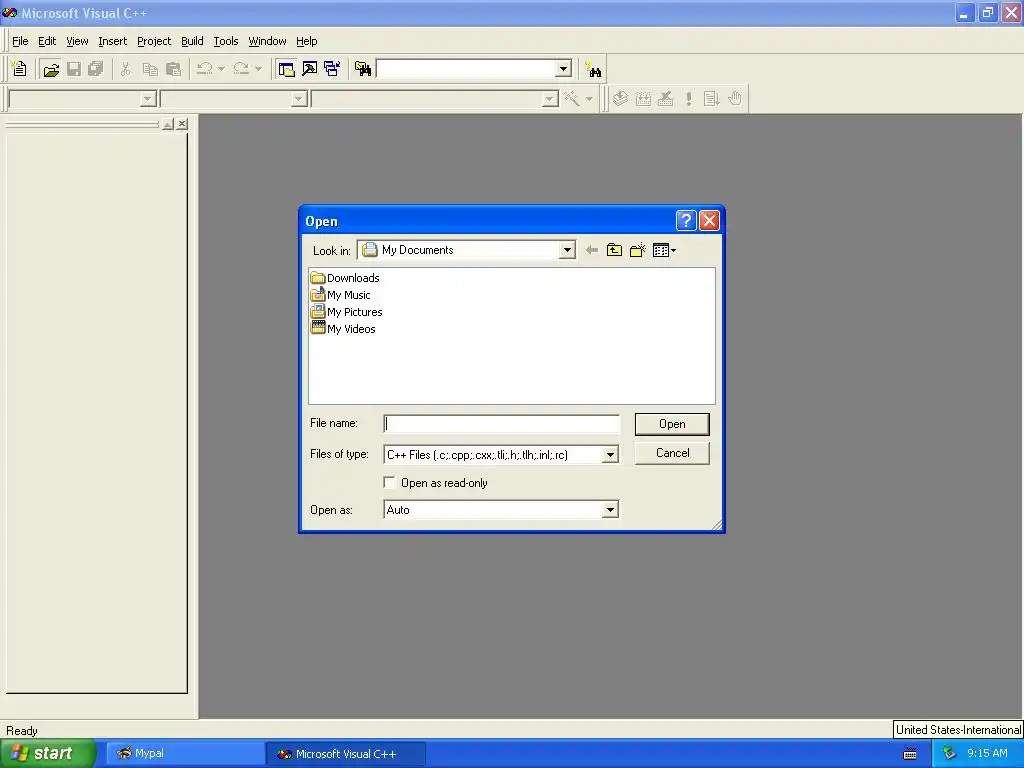This screenshot has height=768, width=1024.
Task: Click Microsoft Visual C++ taskbar button
Action: [x=345, y=754]
